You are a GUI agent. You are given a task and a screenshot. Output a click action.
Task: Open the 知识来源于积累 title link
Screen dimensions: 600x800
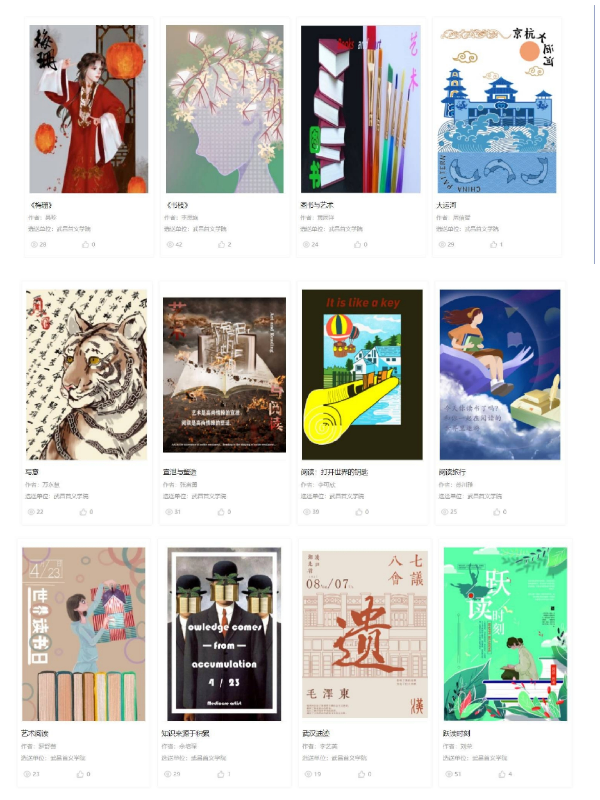185,733
